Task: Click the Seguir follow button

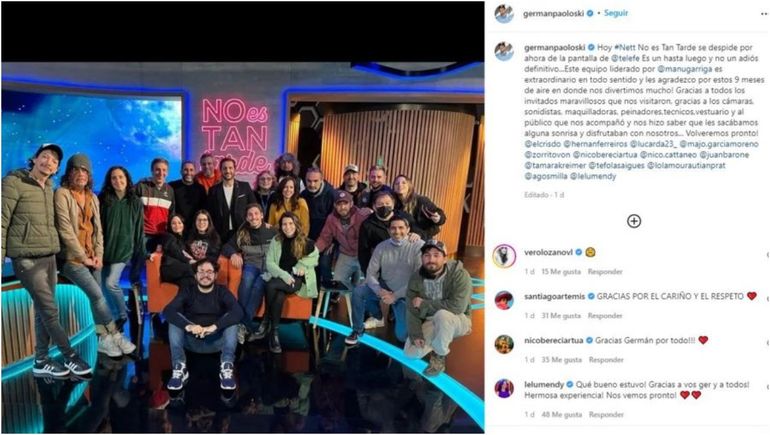Action: (616, 13)
